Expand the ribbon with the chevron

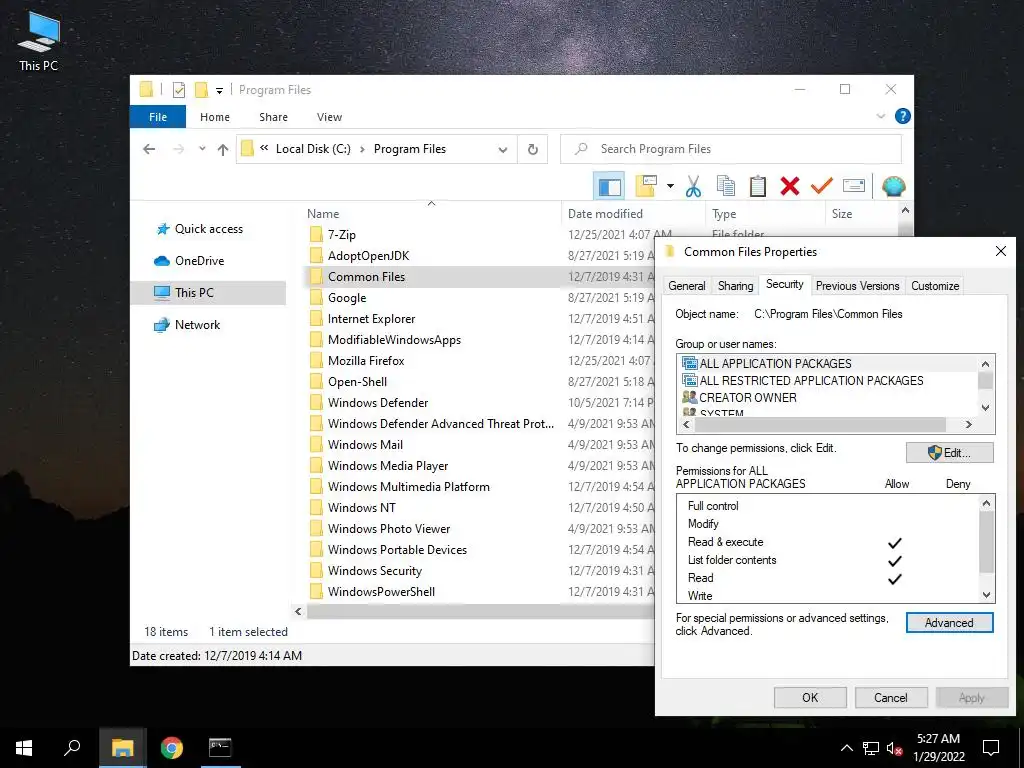click(880, 116)
